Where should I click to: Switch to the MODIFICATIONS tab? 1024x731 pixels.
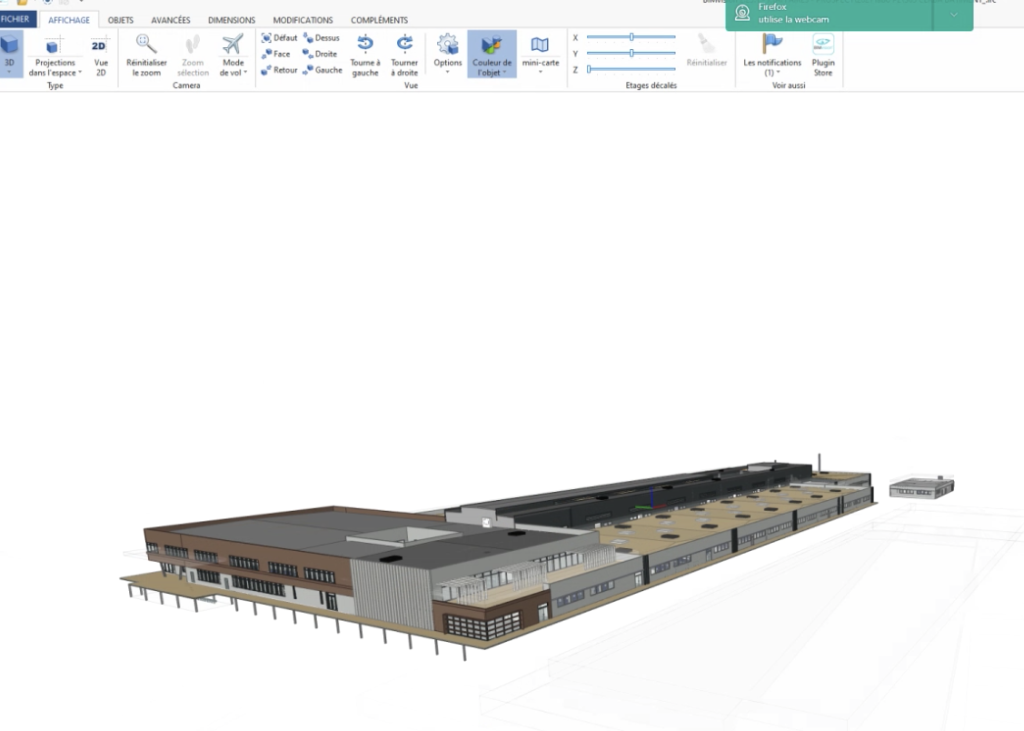click(x=303, y=20)
